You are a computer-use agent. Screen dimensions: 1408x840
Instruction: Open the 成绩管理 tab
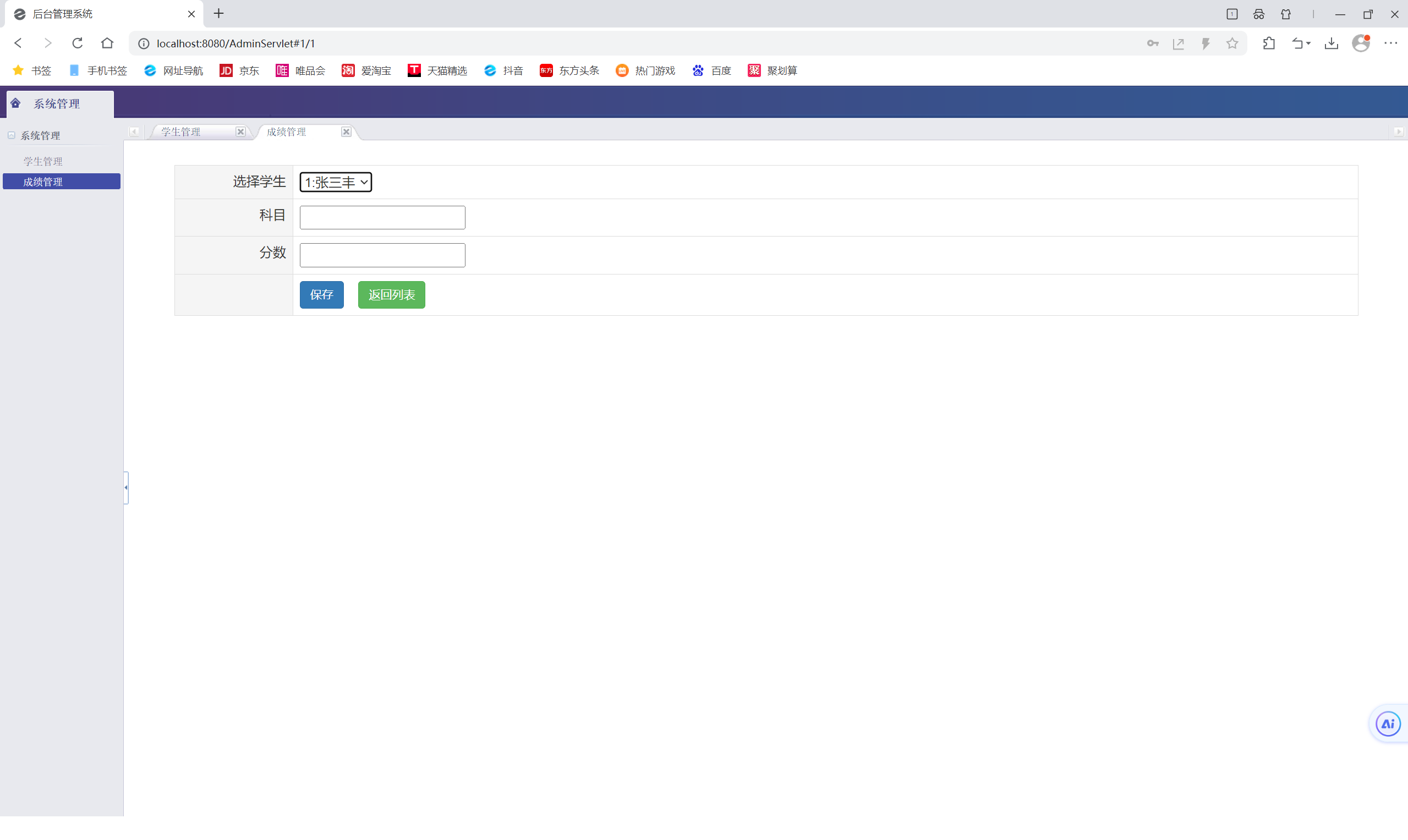click(287, 131)
